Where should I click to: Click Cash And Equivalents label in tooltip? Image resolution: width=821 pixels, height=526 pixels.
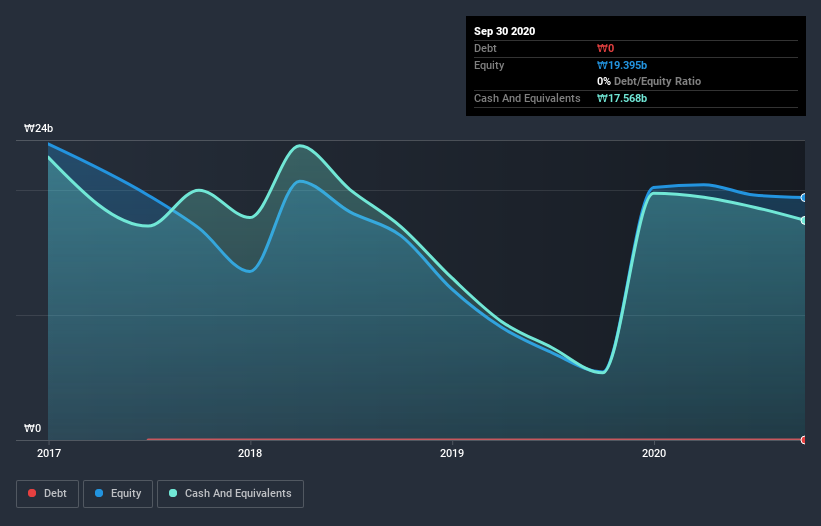click(x=527, y=98)
